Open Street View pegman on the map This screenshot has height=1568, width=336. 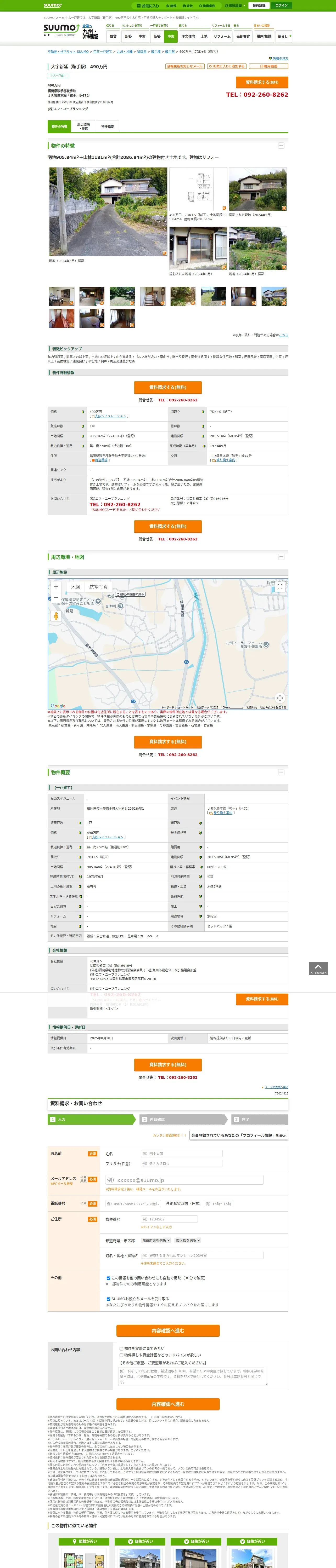(56, 616)
